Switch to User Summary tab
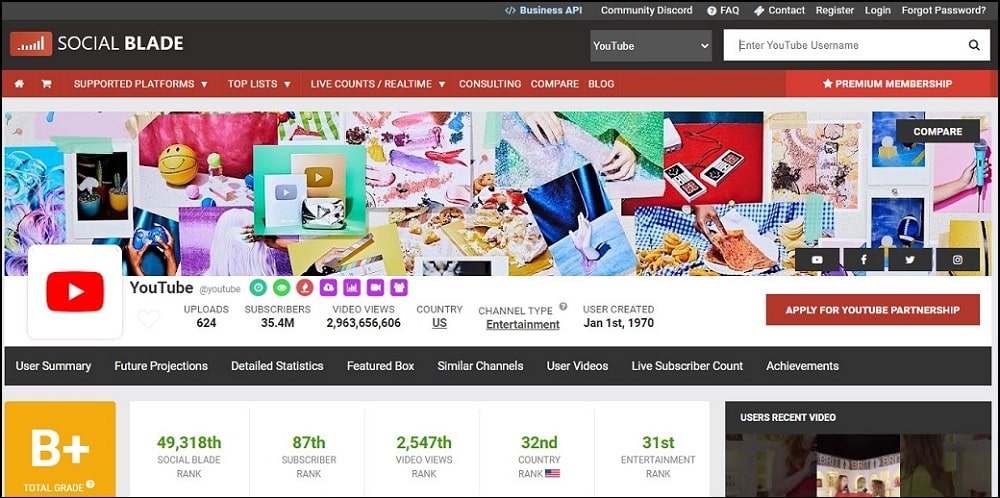This screenshot has height=498, width=1000. point(54,366)
